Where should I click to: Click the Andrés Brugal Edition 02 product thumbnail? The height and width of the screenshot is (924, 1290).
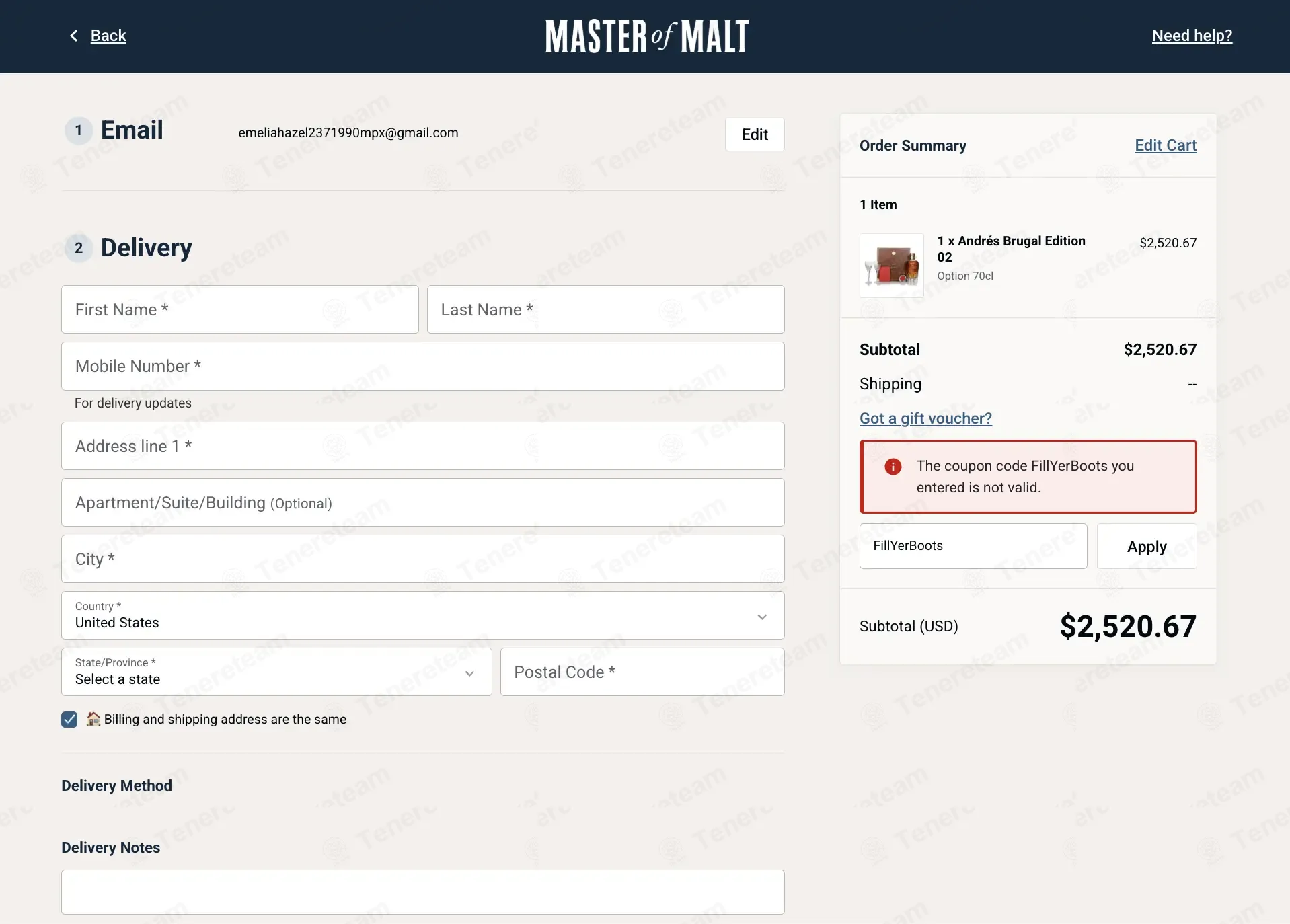click(x=892, y=266)
